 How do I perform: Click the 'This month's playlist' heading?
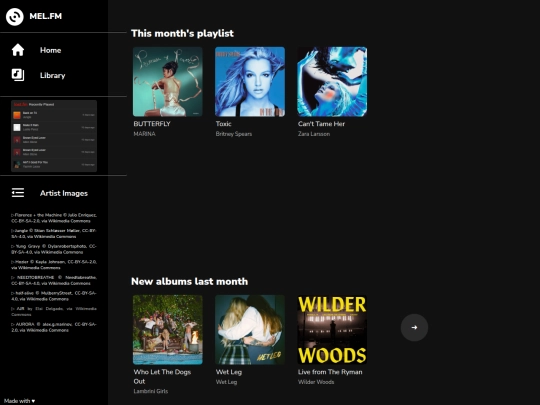[182, 33]
